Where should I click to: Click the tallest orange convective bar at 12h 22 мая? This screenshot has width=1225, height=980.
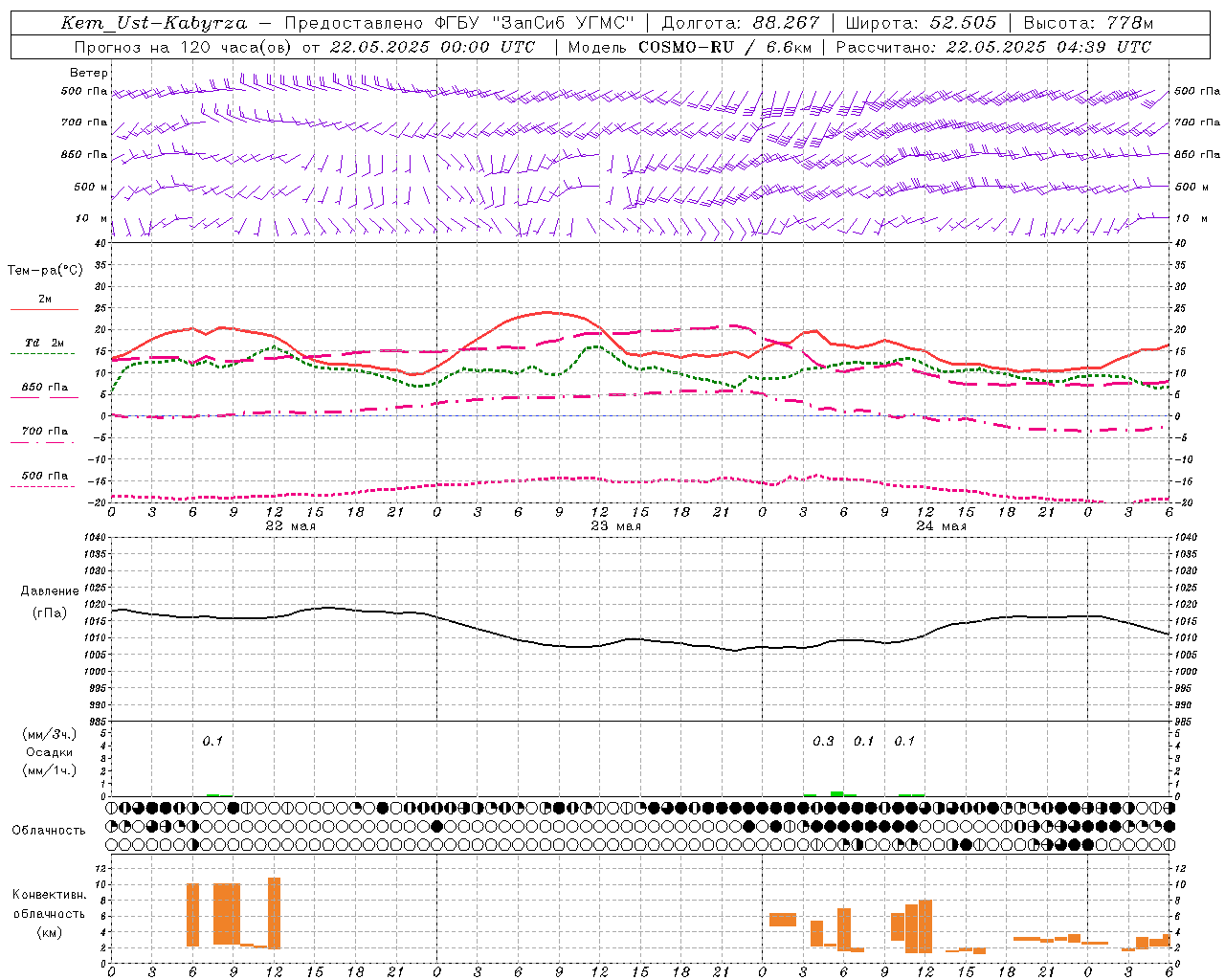point(274,913)
